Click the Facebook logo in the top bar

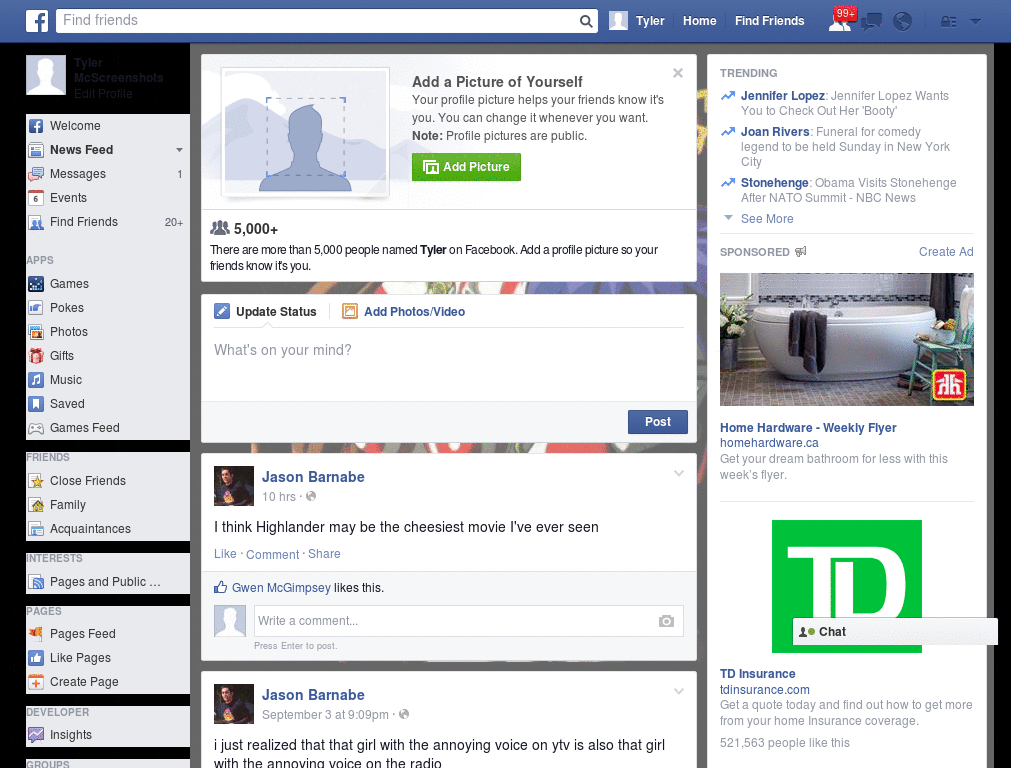(37, 21)
